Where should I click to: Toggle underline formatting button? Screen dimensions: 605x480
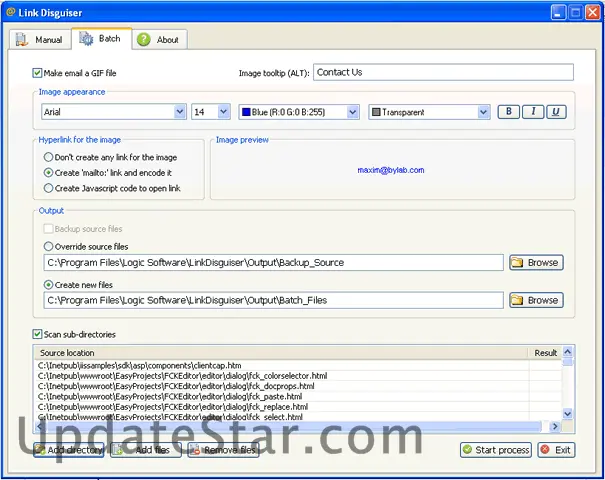[x=556, y=112]
